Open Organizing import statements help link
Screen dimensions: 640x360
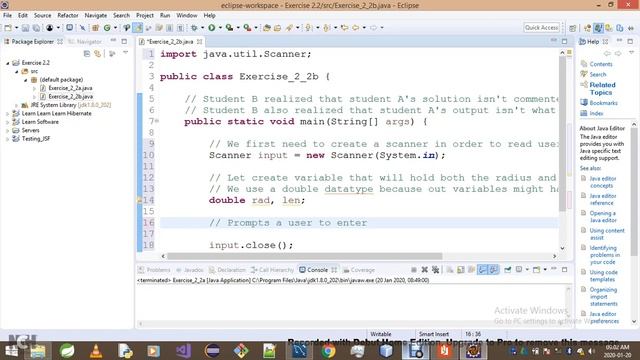pos(603,297)
